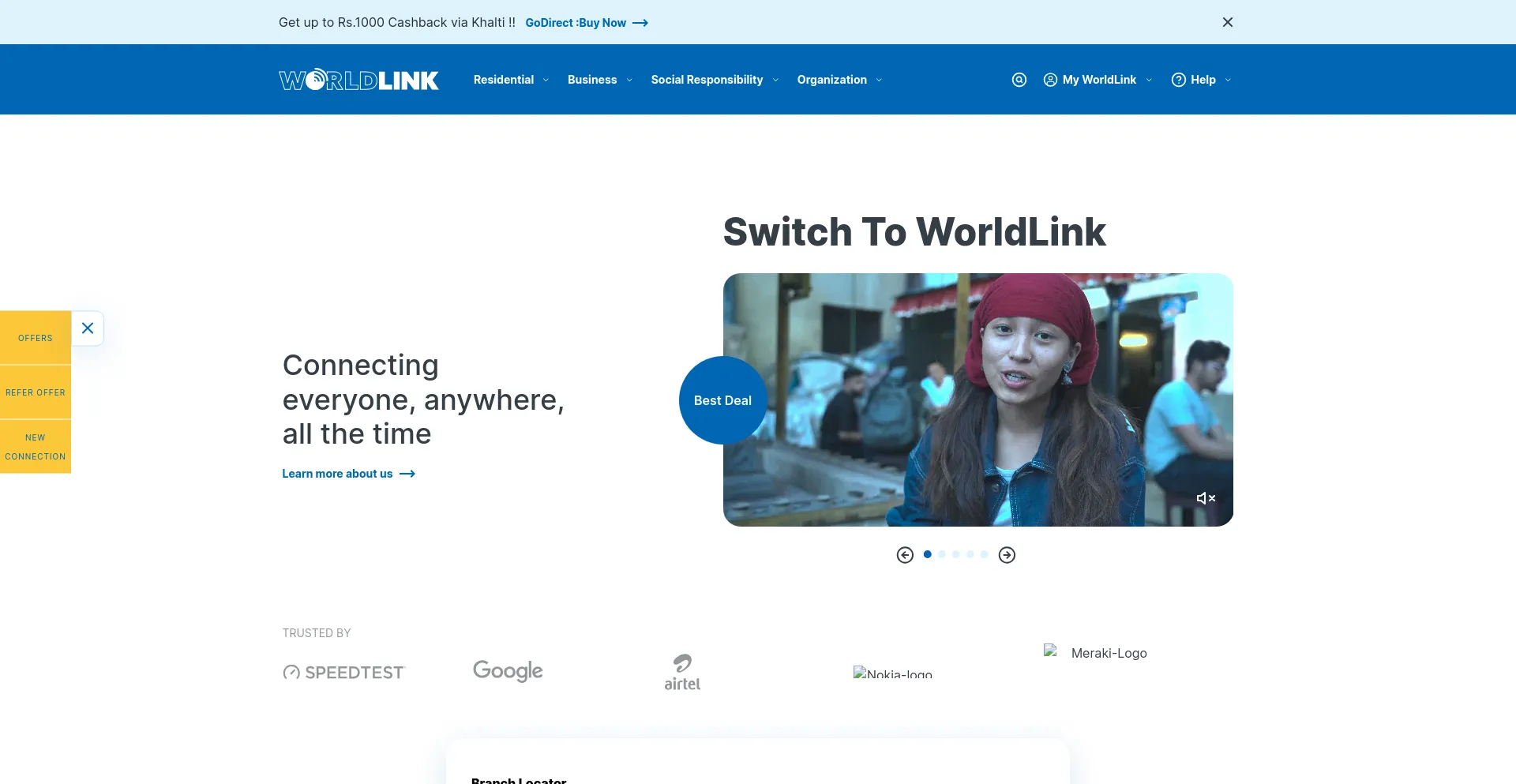This screenshot has width=1516, height=784.
Task: Advance the carousel with the next arrow
Action: coord(1007,554)
